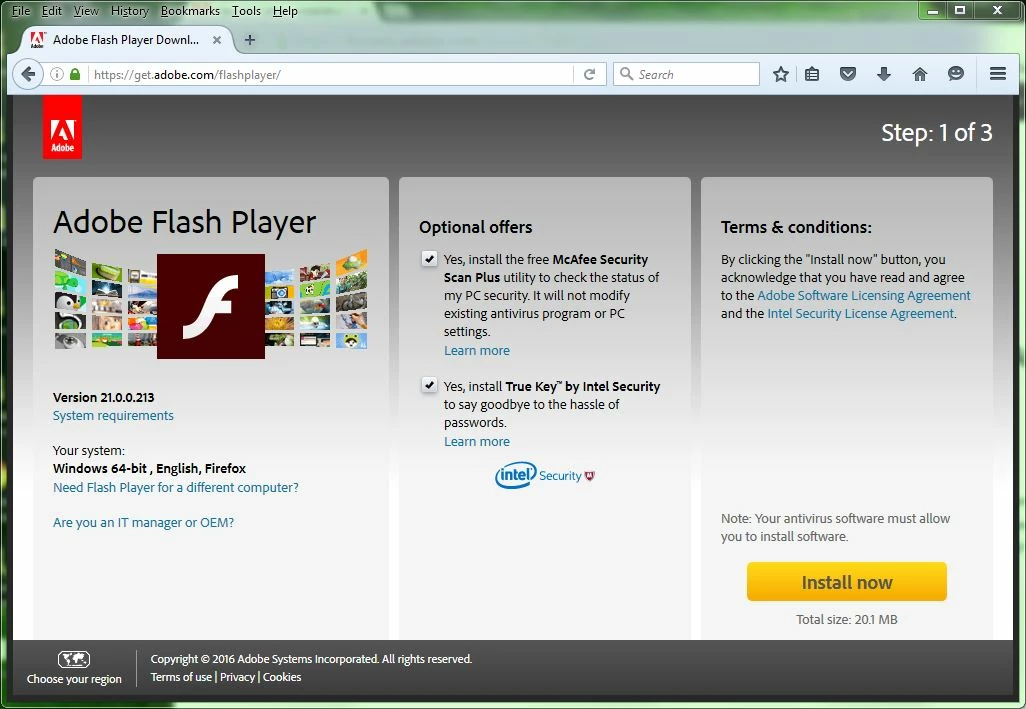Viewport: 1026px width, 709px height.
Task: Click the site information icon in address bar
Action: click(x=57, y=74)
